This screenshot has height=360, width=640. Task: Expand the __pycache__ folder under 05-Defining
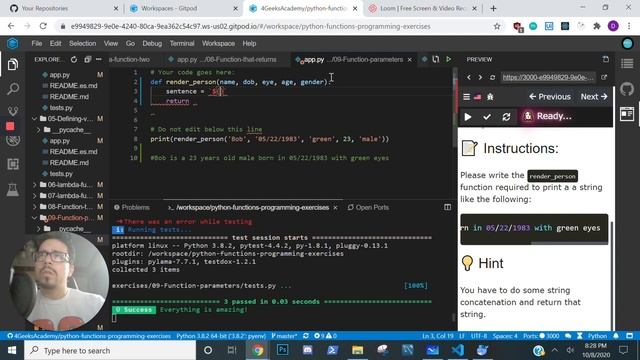(65, 130)
